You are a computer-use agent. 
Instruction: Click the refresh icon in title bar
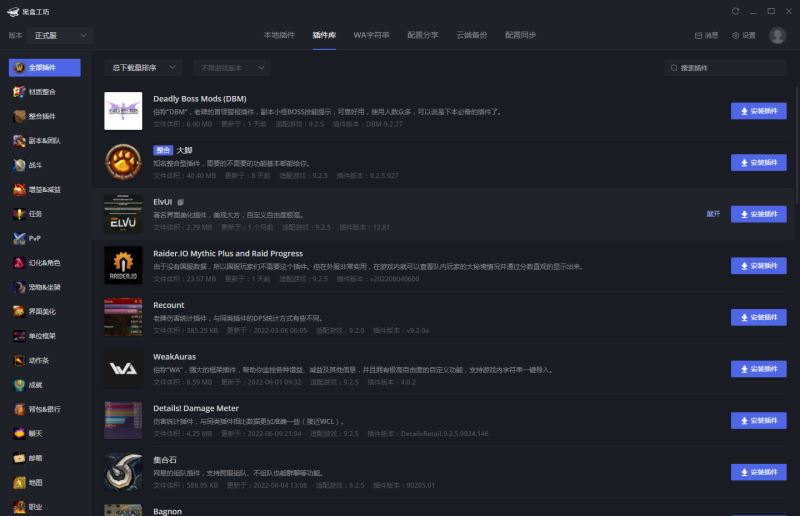point(735,11)
